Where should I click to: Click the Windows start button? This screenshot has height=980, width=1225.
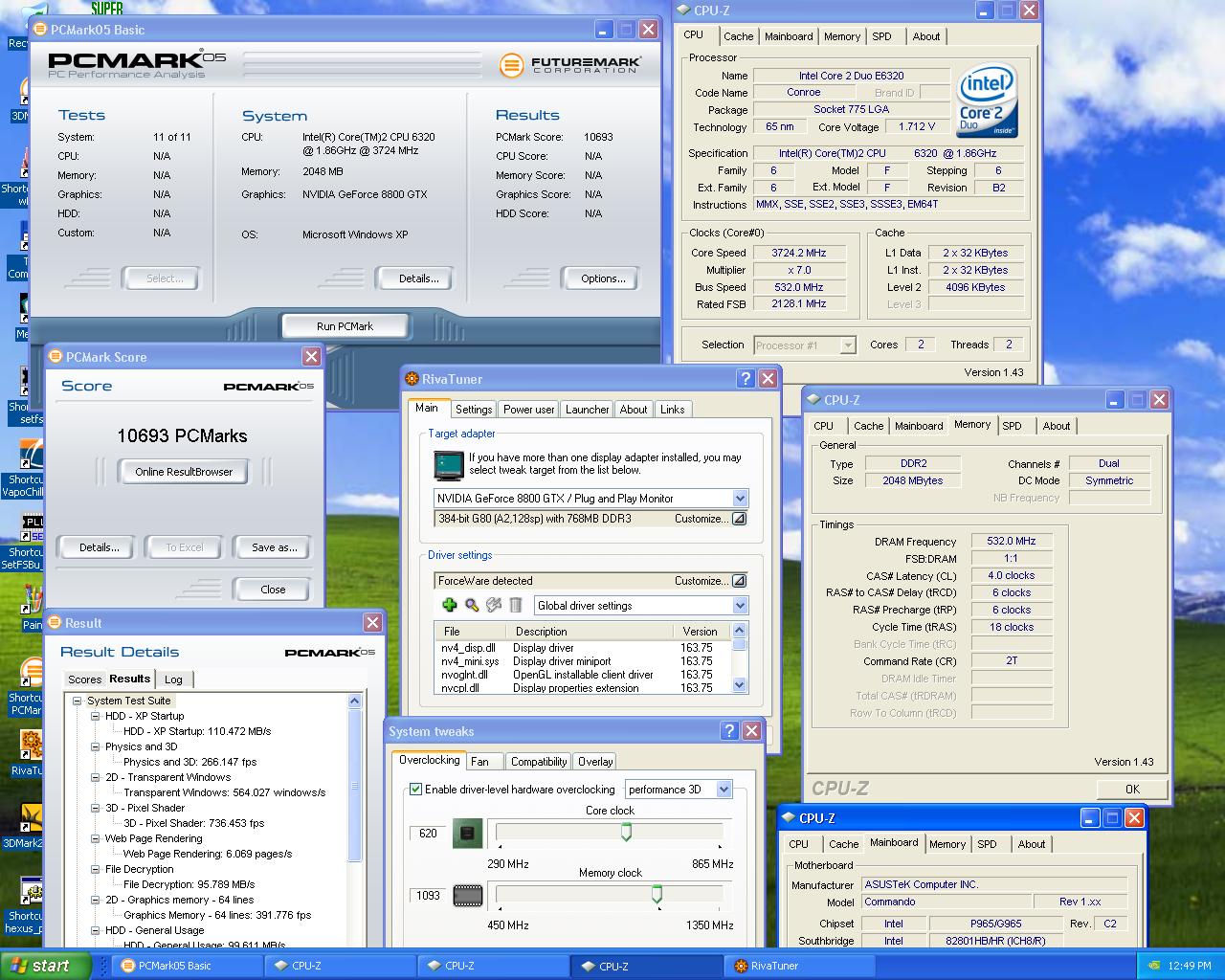point(45,966)
